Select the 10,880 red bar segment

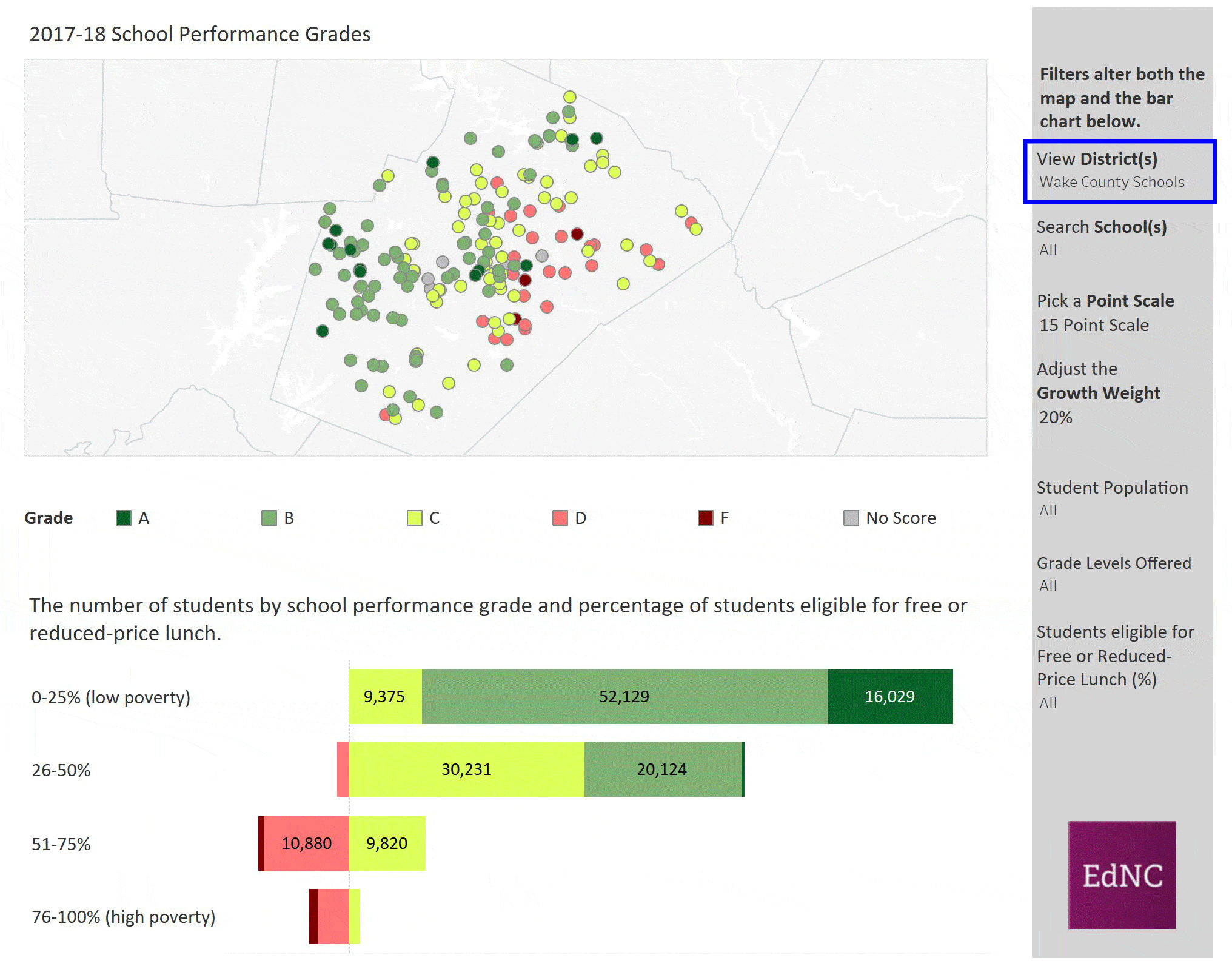(307, 843)
